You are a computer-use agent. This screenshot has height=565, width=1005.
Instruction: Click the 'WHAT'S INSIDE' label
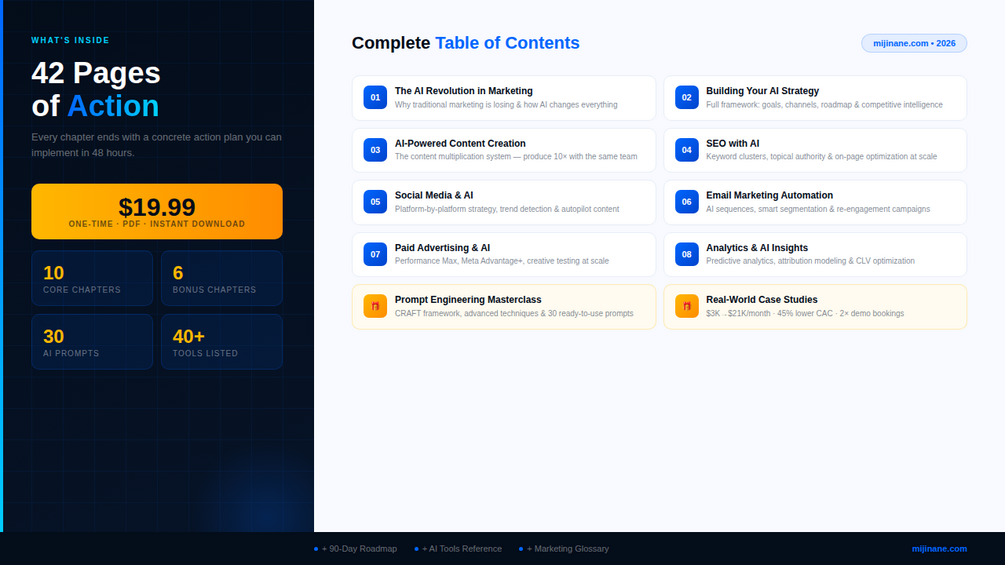71,40
